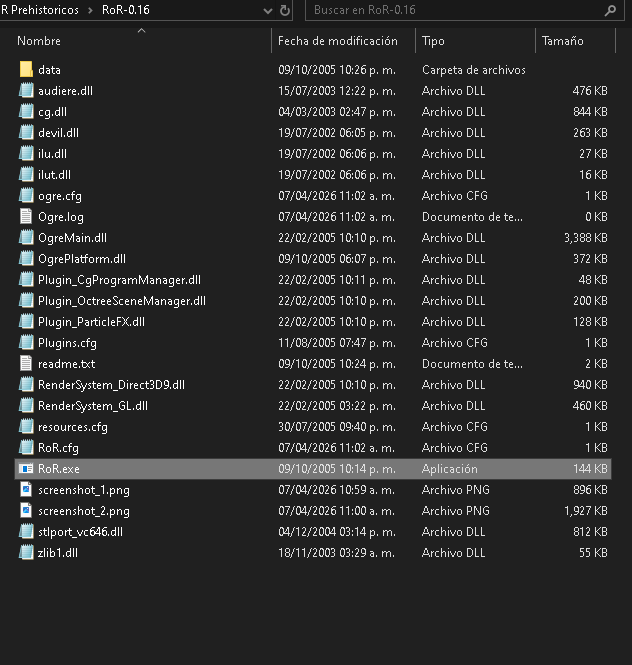Select the Ogre.log text file icon
632x665 pixels.
point(26,217)
